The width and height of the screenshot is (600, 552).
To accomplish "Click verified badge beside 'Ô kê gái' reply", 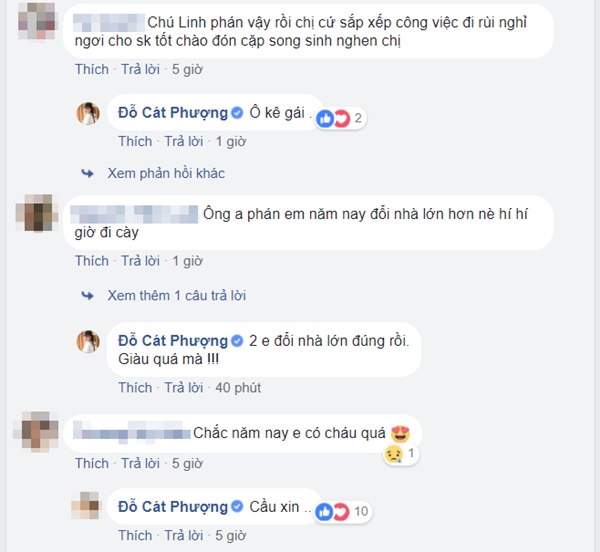I will [237, 113].
